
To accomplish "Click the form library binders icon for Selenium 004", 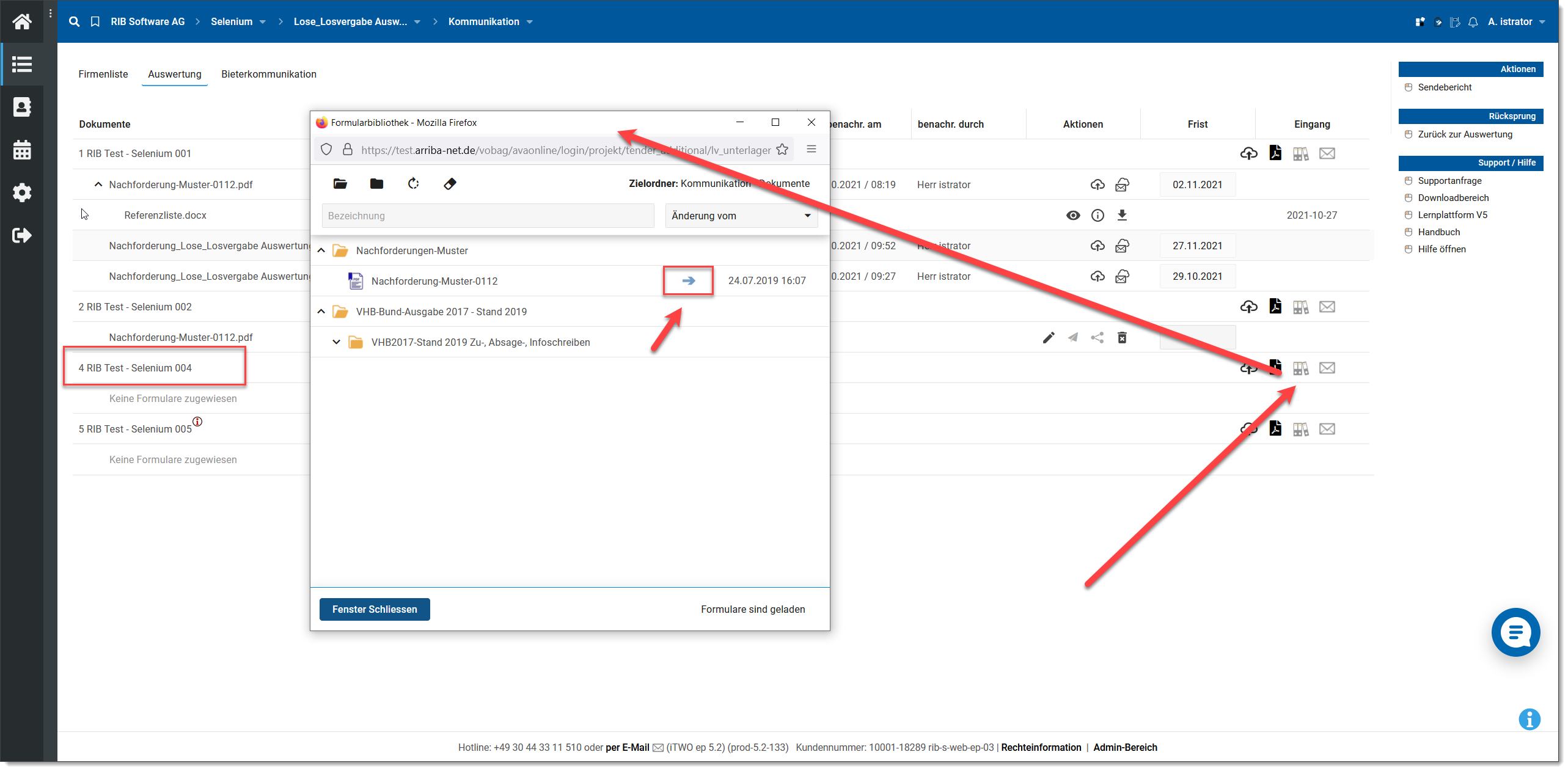I will [1300, 368].
